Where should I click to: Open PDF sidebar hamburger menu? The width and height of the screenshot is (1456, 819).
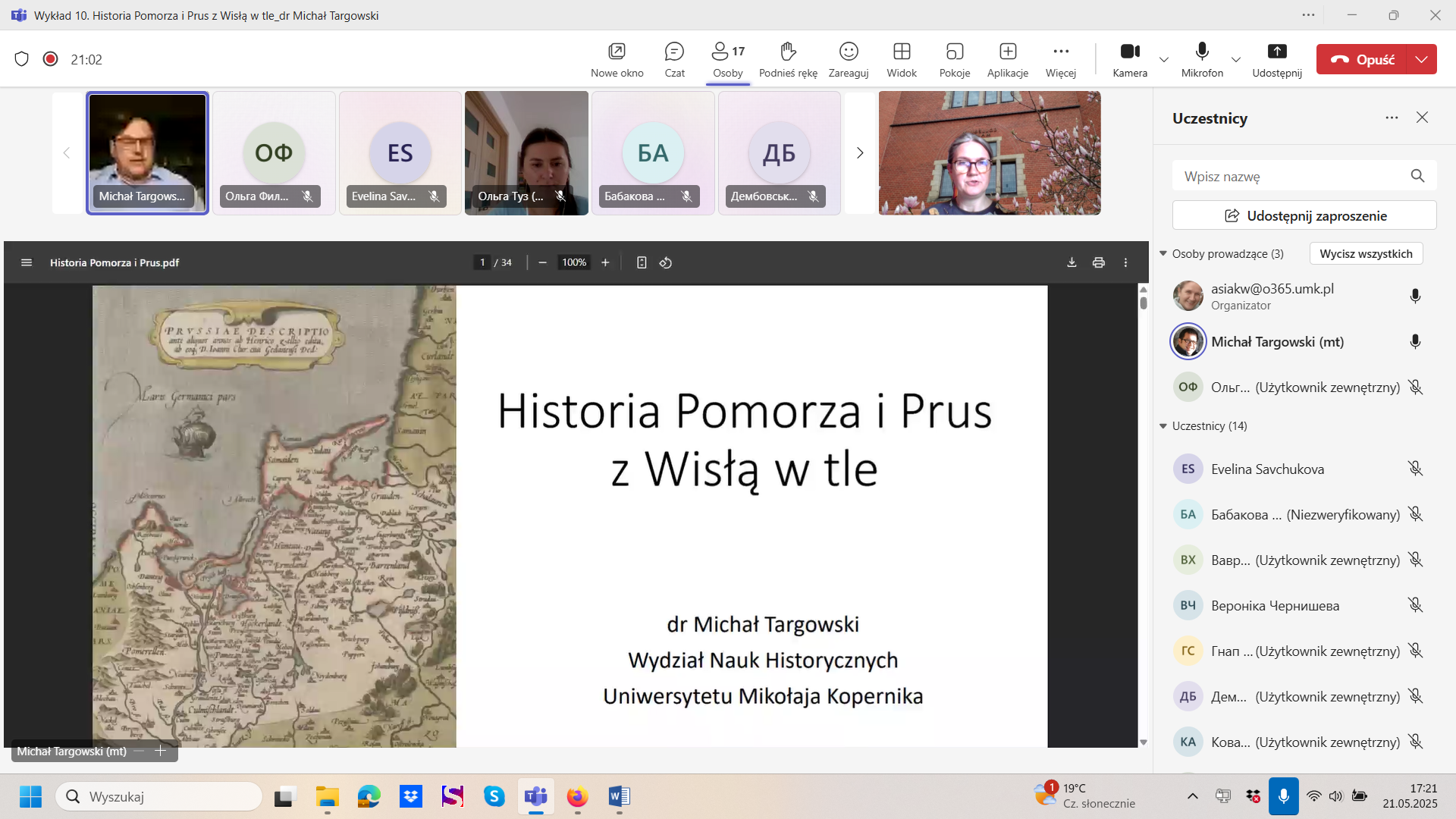27,262
